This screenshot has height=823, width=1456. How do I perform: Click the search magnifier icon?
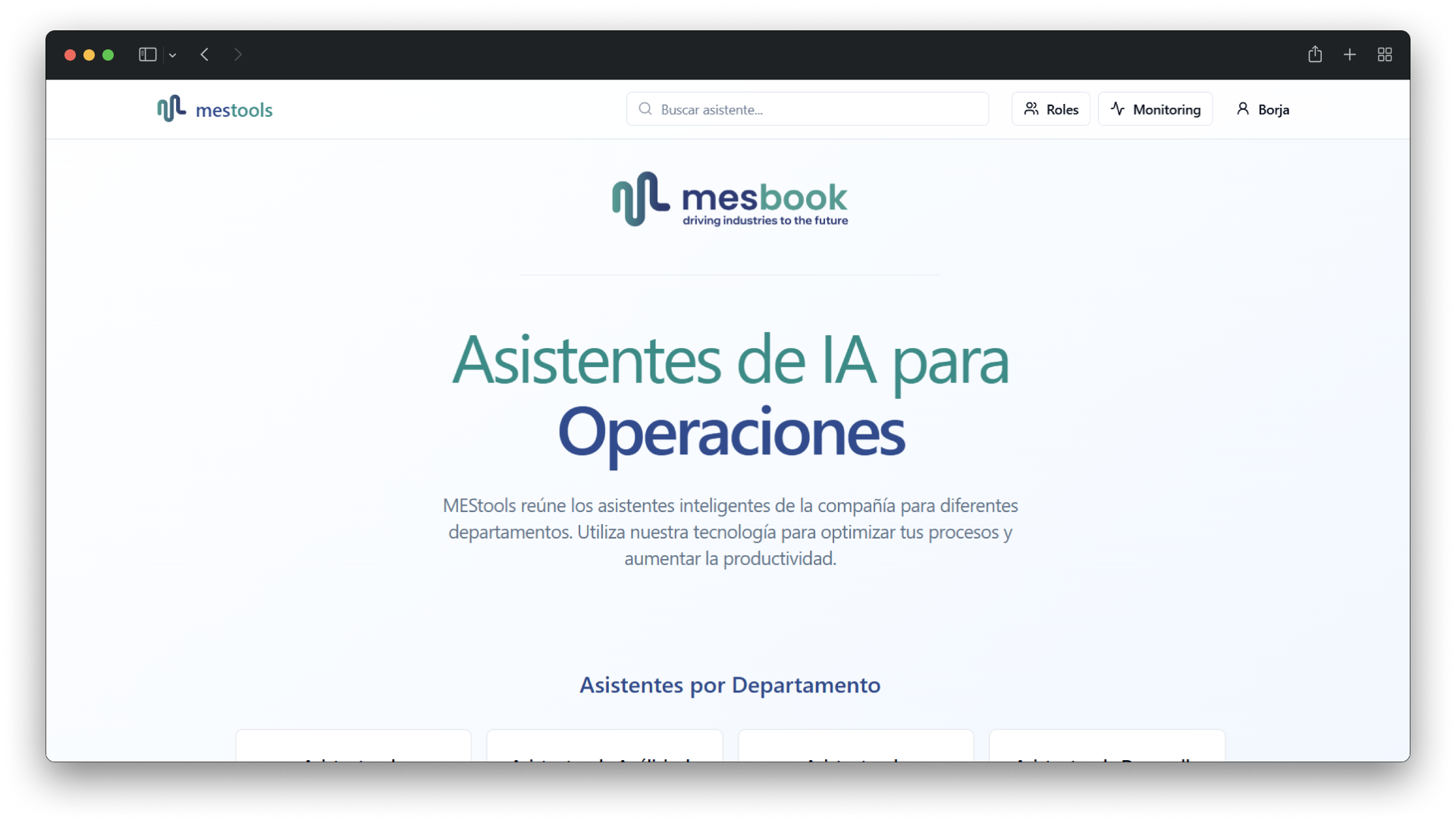645,109
